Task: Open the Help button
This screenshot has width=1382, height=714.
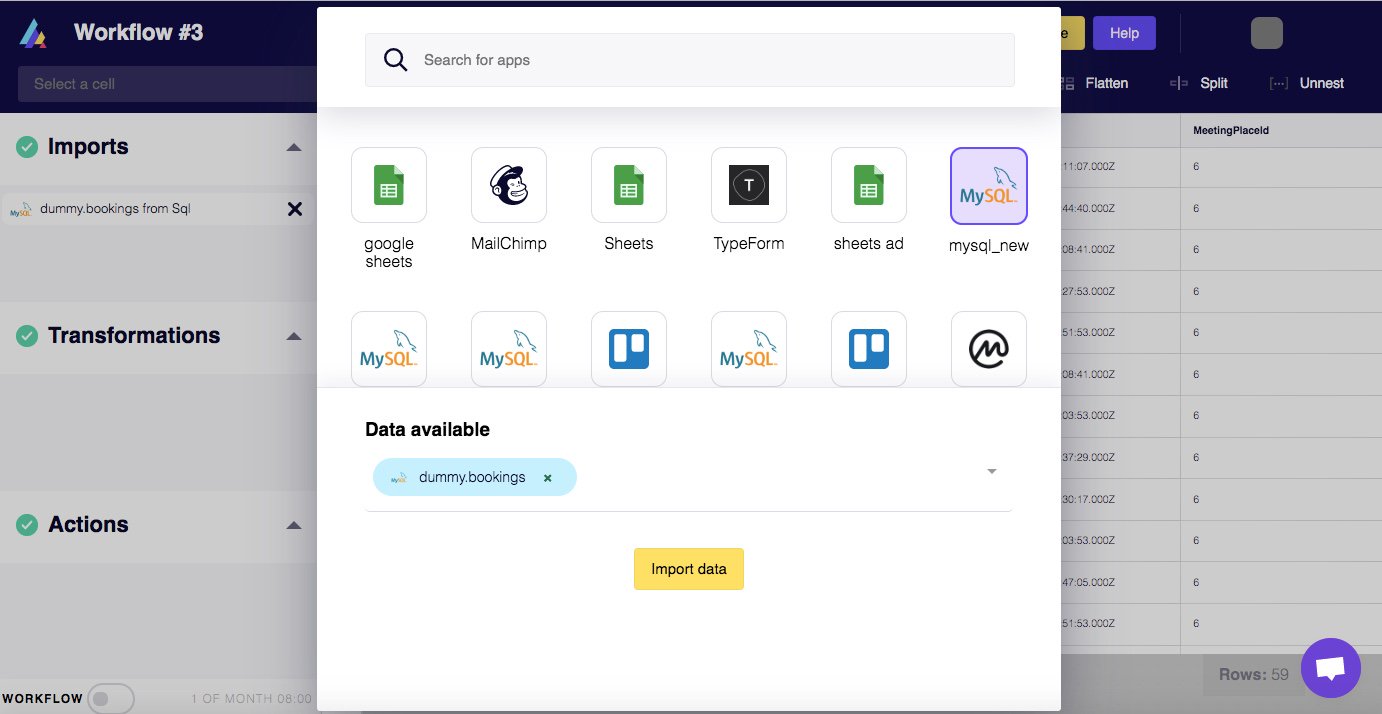Action: (x=1124, y=33)
